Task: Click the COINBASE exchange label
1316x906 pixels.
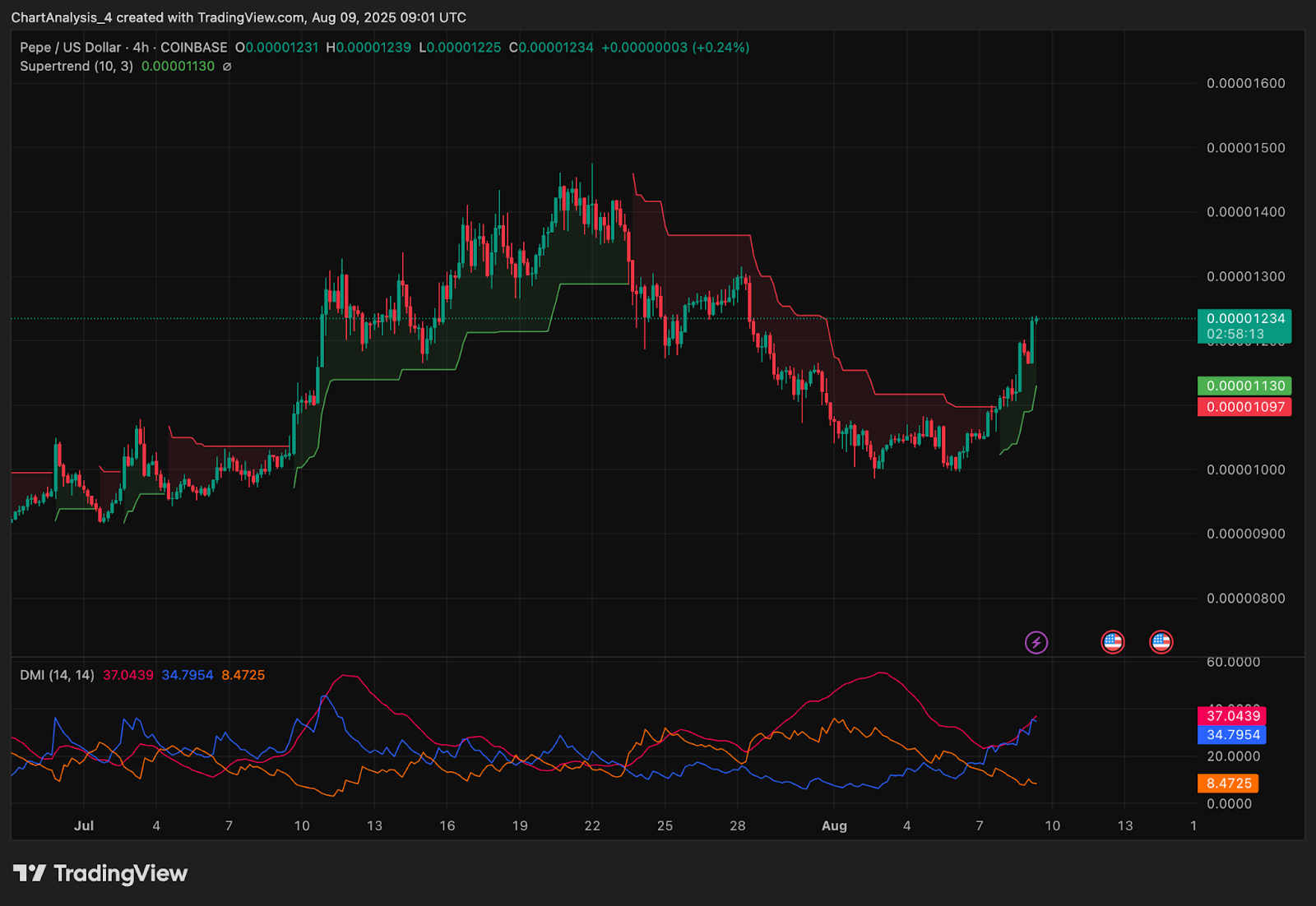Action: coord(193,48)
